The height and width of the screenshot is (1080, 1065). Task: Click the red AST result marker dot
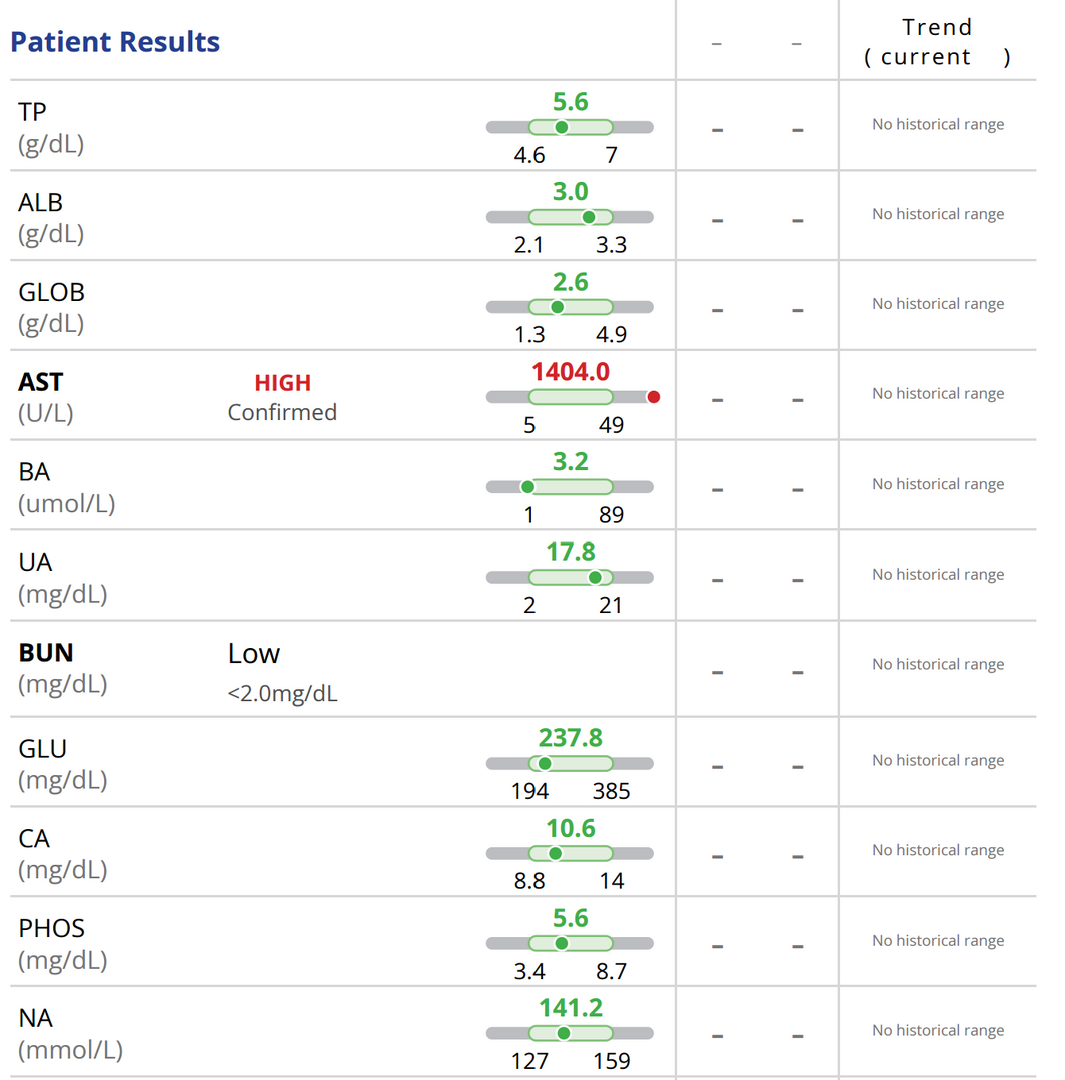click(x=654, y=397)
